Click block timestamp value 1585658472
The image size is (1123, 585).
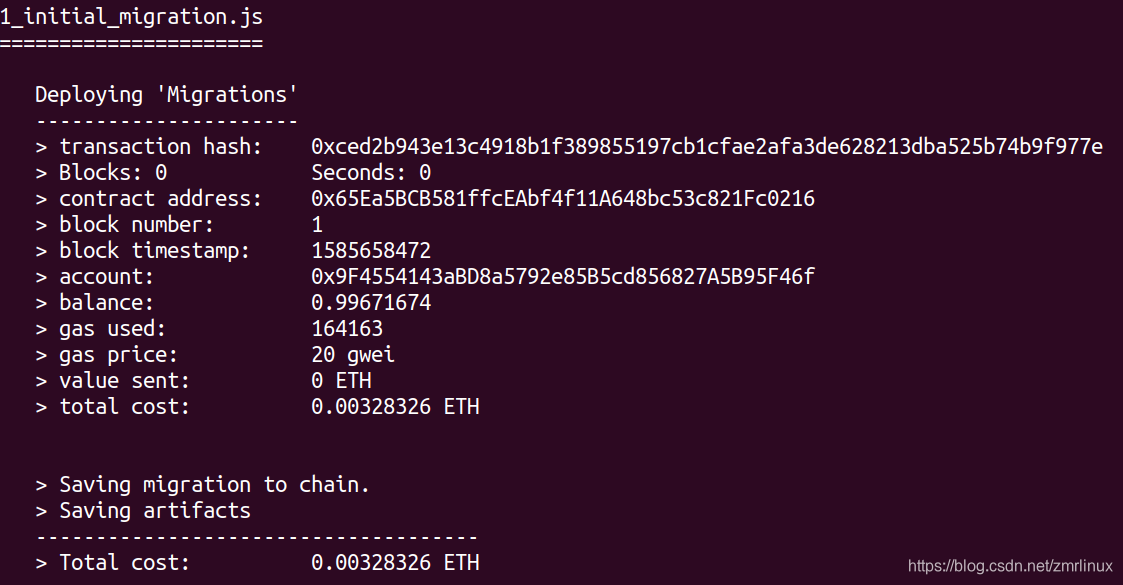pos(371,251)
